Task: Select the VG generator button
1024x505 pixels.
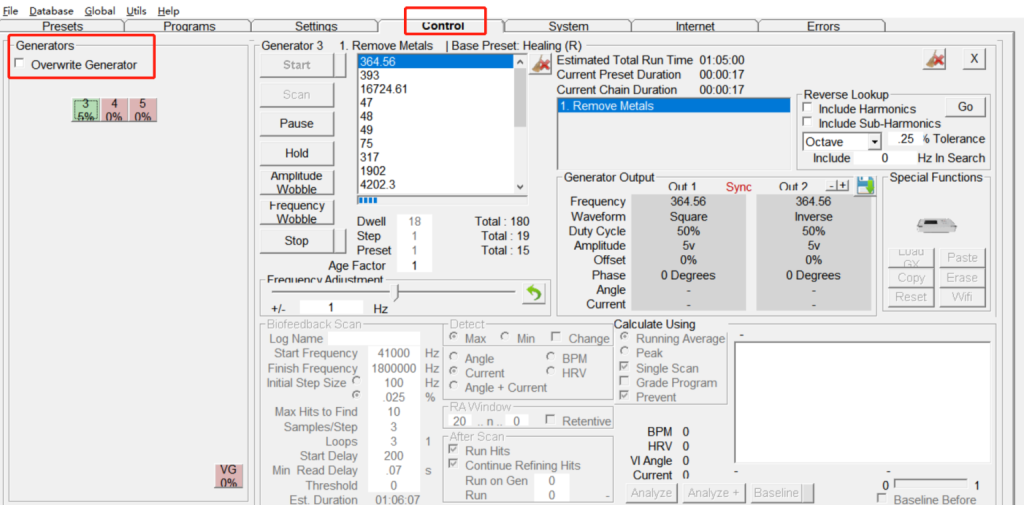Action: 229,476
